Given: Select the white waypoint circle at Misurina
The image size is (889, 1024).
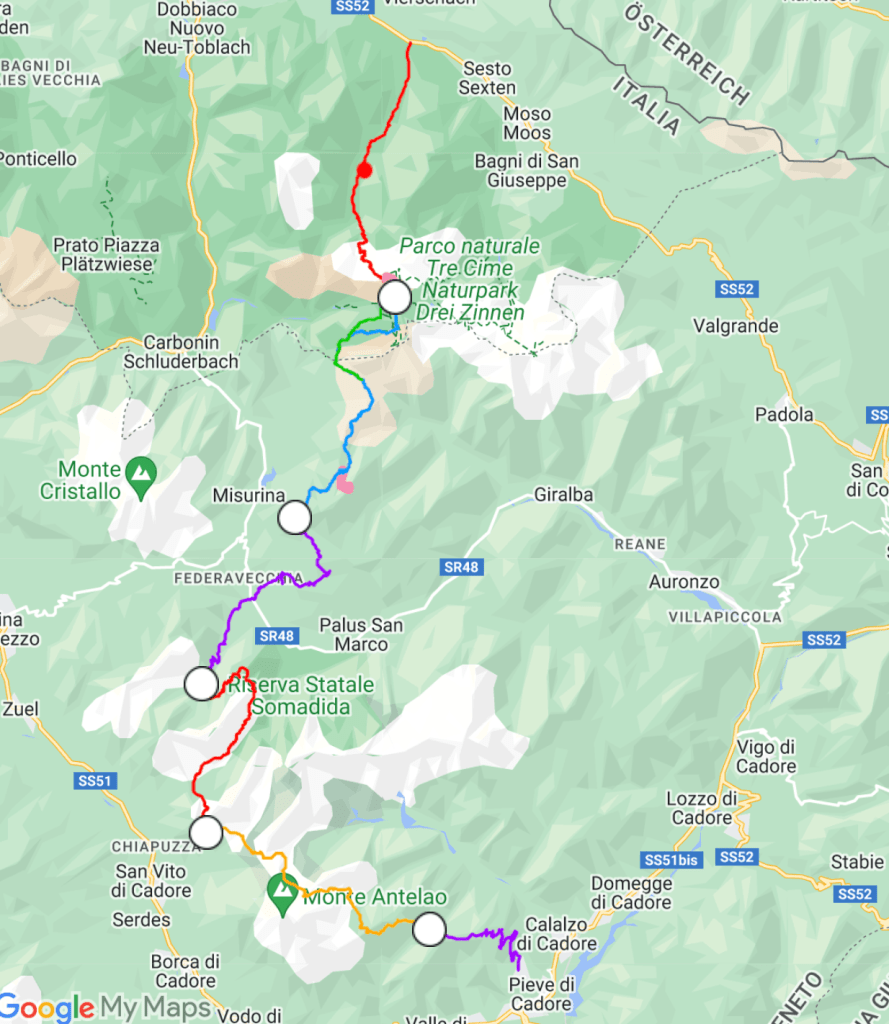Looking at the screenshot, I should (295, 518).
